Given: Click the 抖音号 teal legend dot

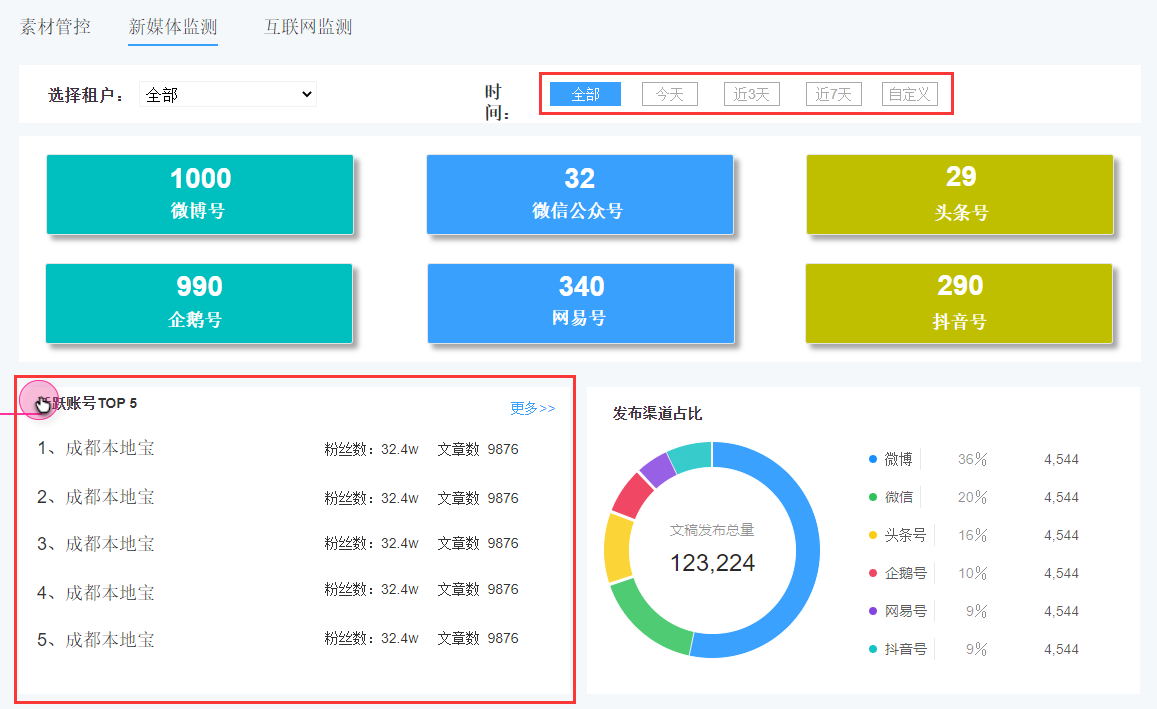Looking at the screenshot, I should 873,650.
